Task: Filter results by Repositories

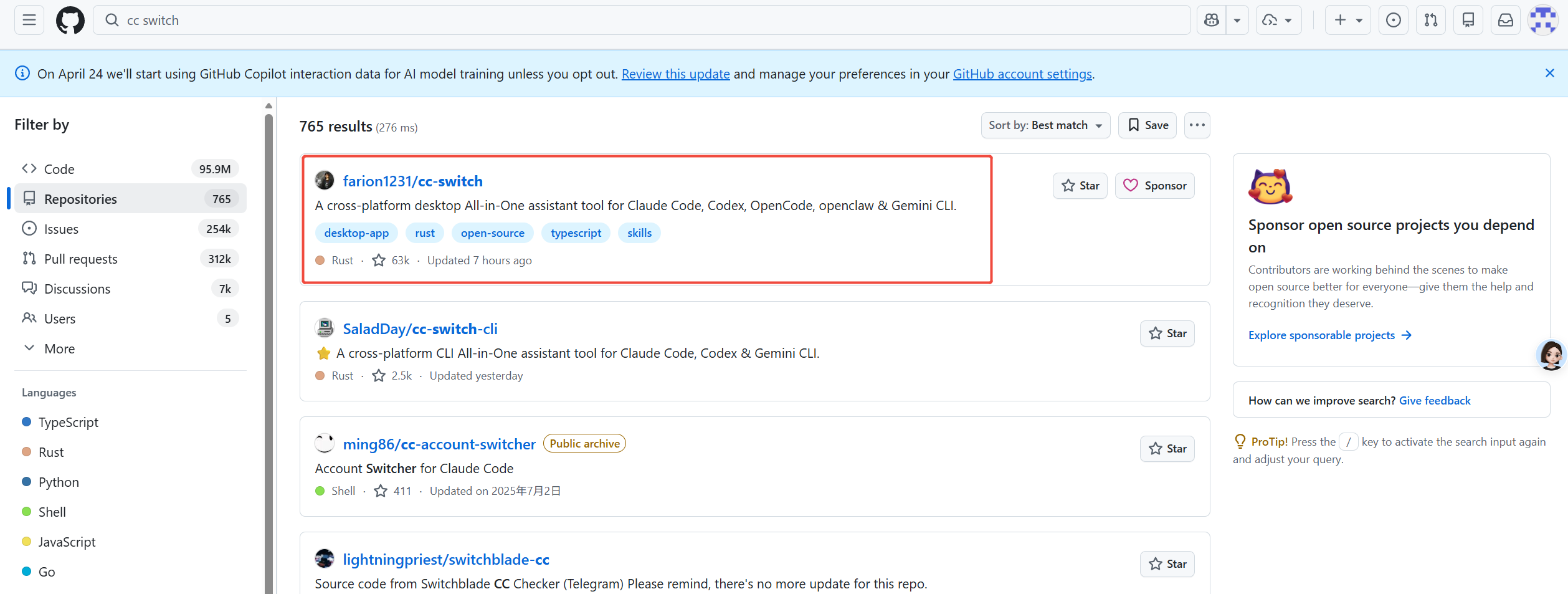Action: pos(130,199)
